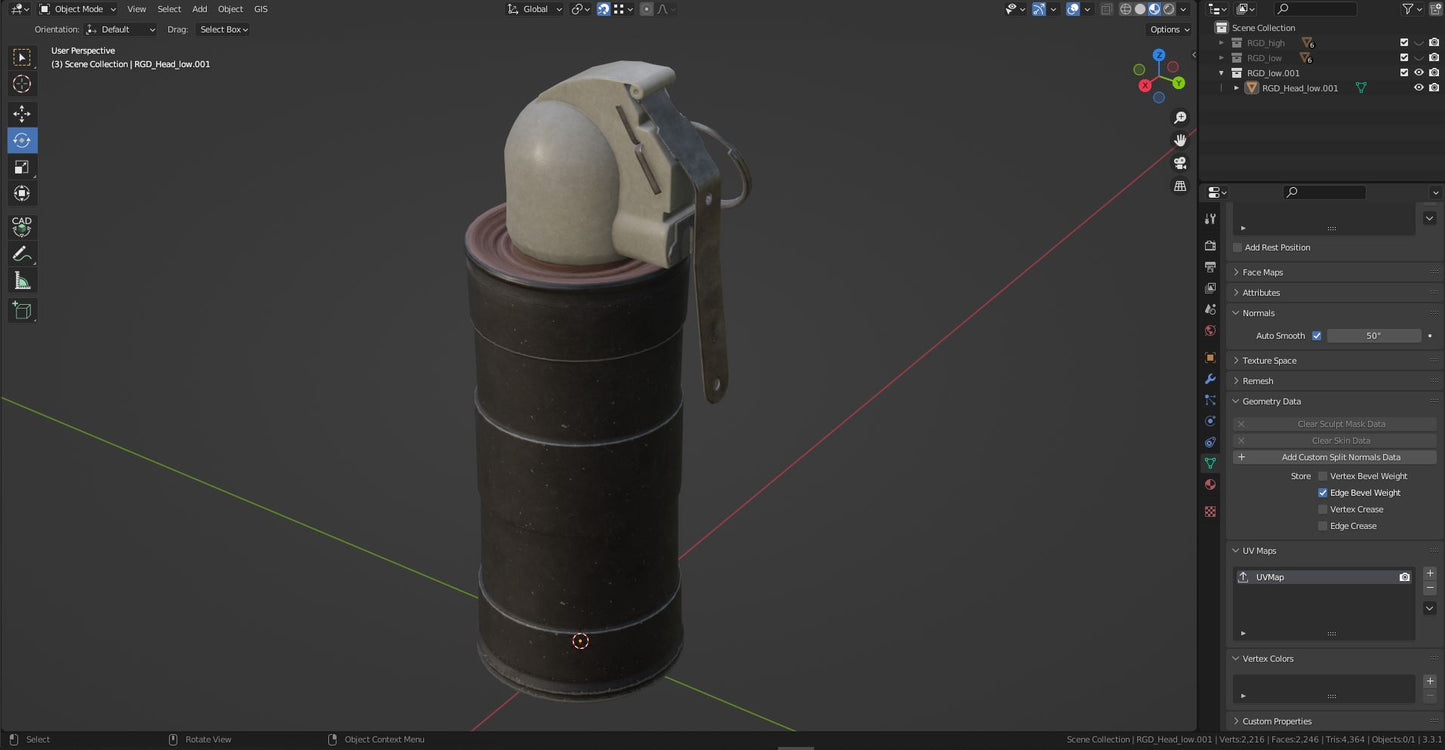Open the Modifier properties wrench tab

[x=1210, y=379]
